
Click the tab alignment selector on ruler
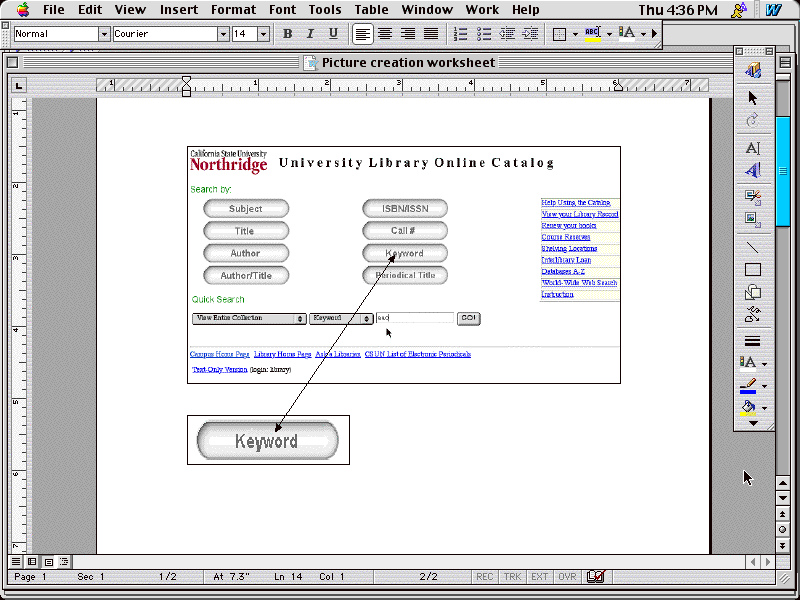point(19,85)
